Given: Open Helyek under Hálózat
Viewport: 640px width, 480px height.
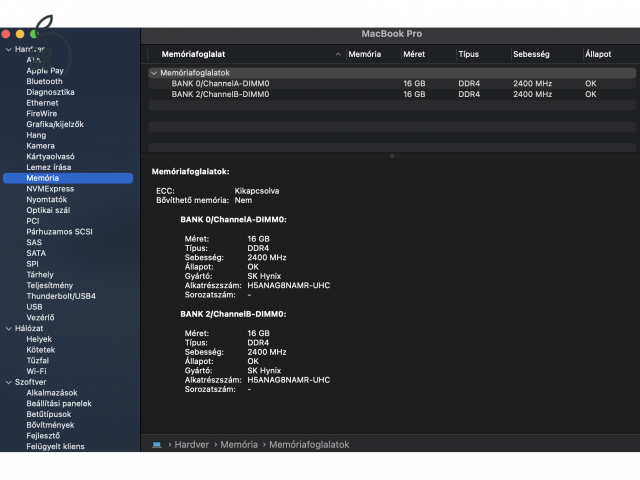Looking at the screenshot, I should tap(39, 339).
